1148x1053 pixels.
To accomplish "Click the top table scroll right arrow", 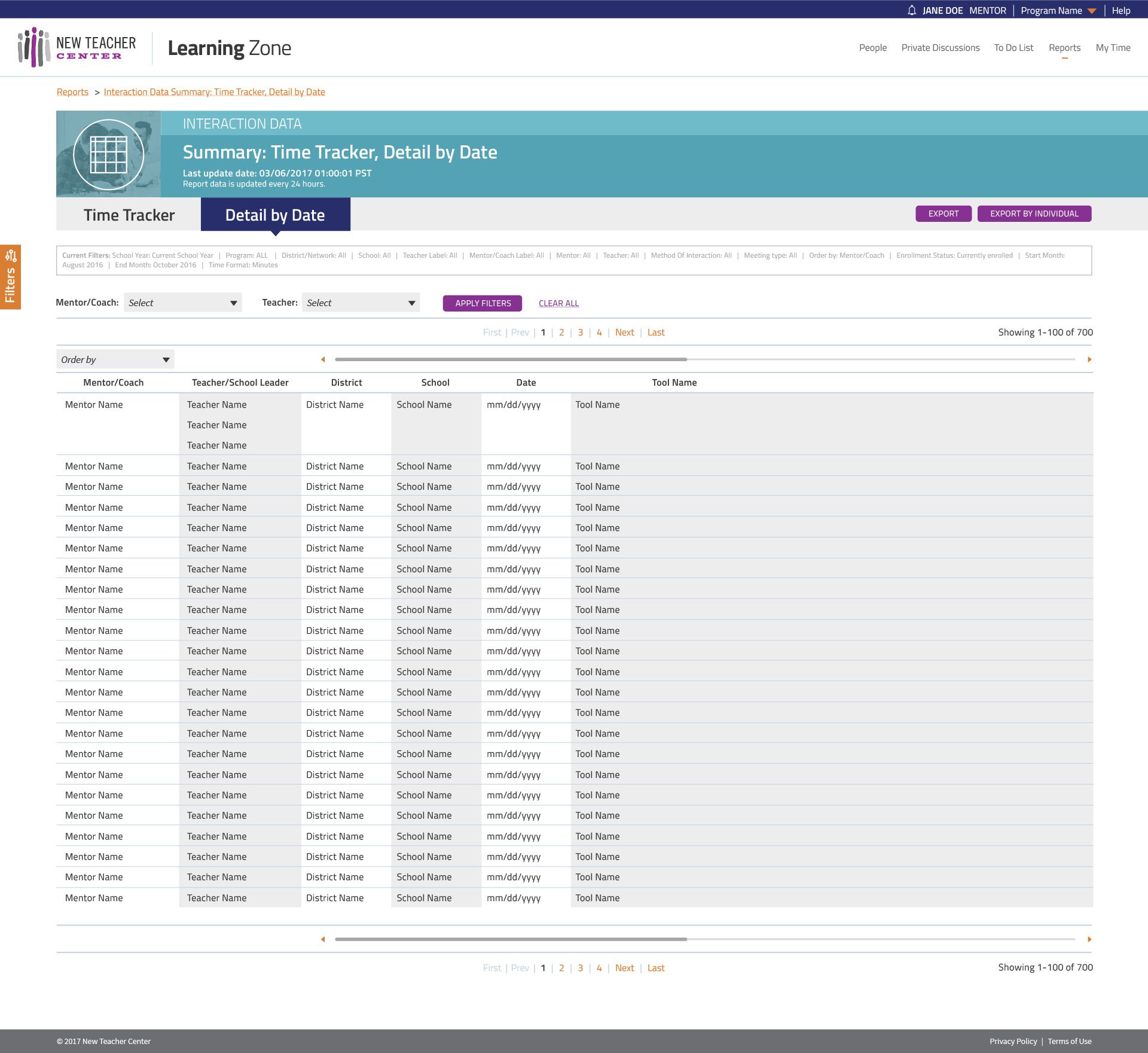I will (x=1089, y=359).
